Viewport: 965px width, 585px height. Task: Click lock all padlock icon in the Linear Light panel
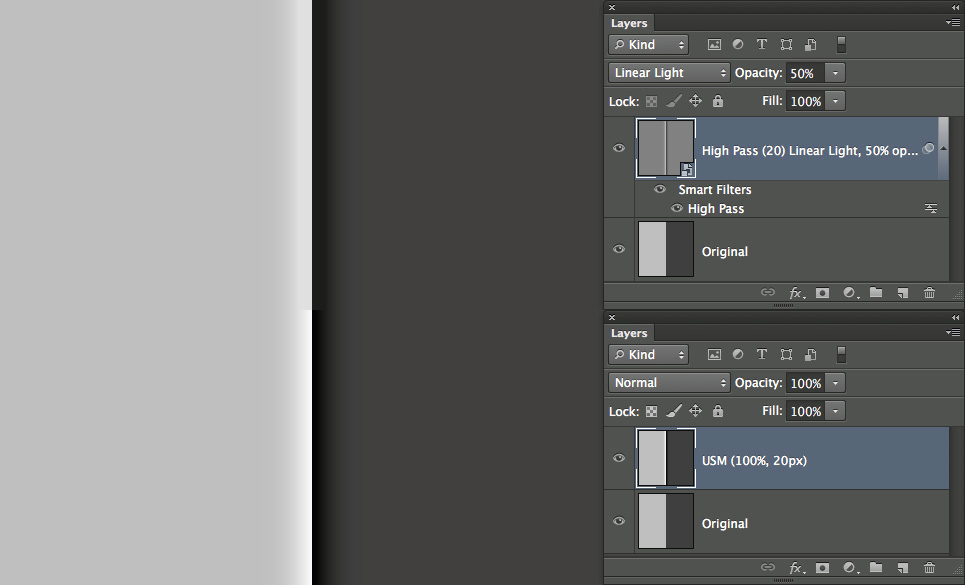click(x=717, y=101)
